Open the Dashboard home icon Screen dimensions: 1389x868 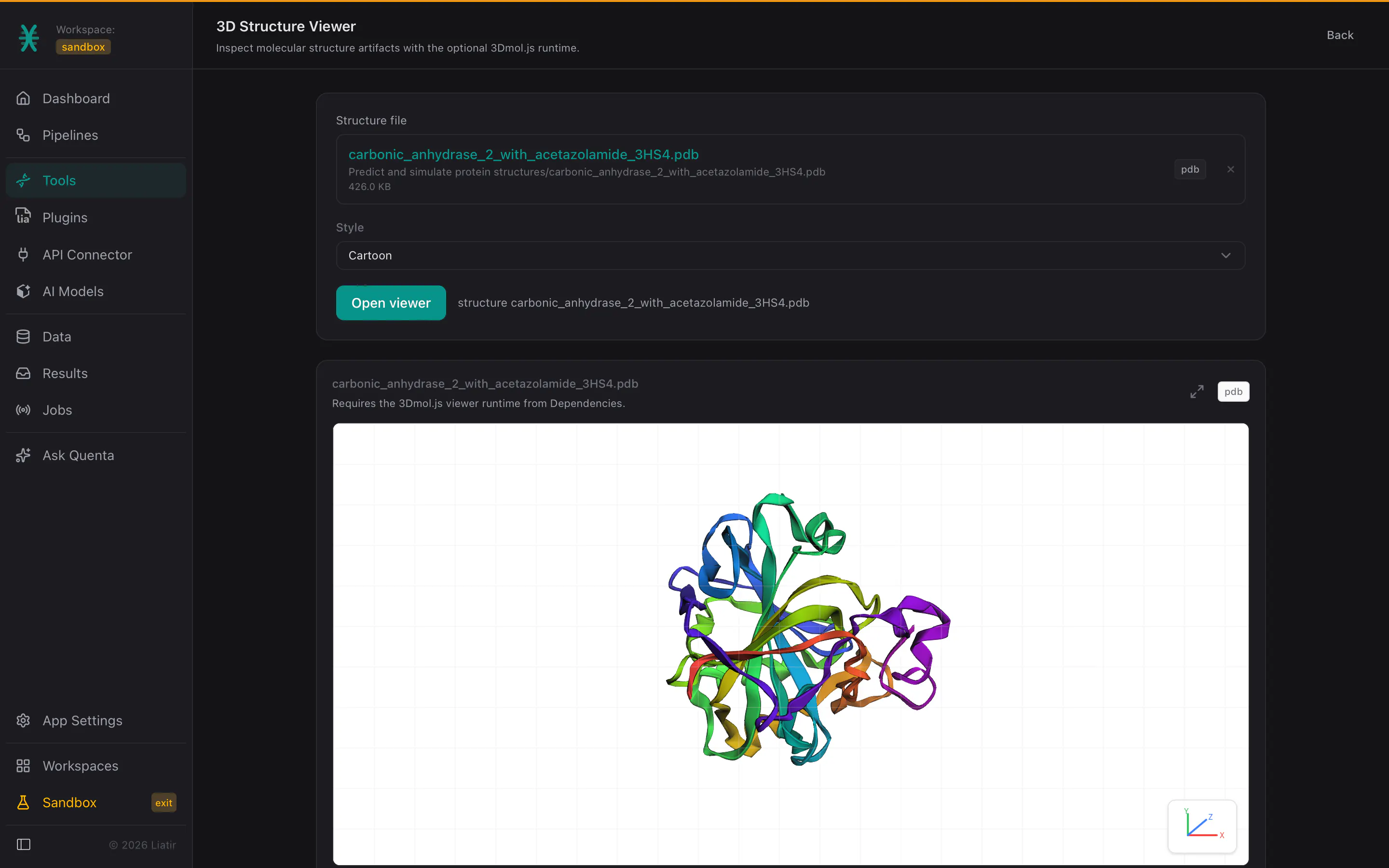23,98
